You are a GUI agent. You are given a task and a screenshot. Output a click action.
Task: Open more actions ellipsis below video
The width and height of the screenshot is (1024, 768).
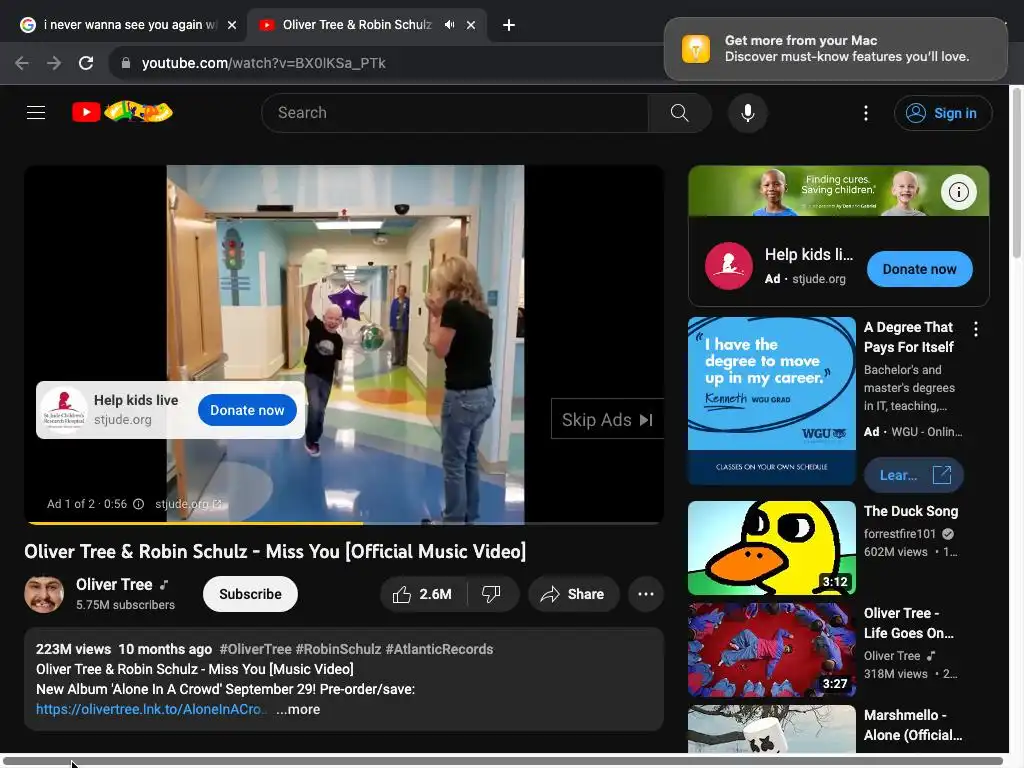(645, 594)
